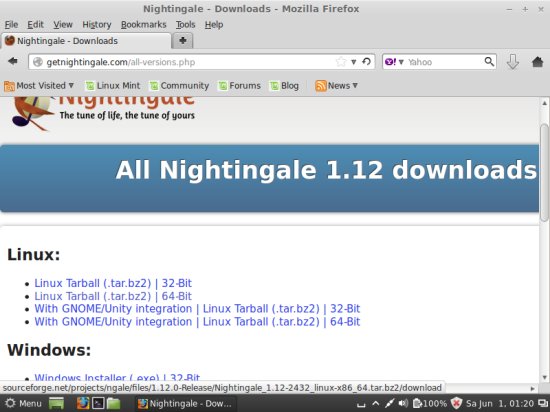Click the volume speaker tray icon
Viewport: 550px width, 412px height.
click(403, 403)
